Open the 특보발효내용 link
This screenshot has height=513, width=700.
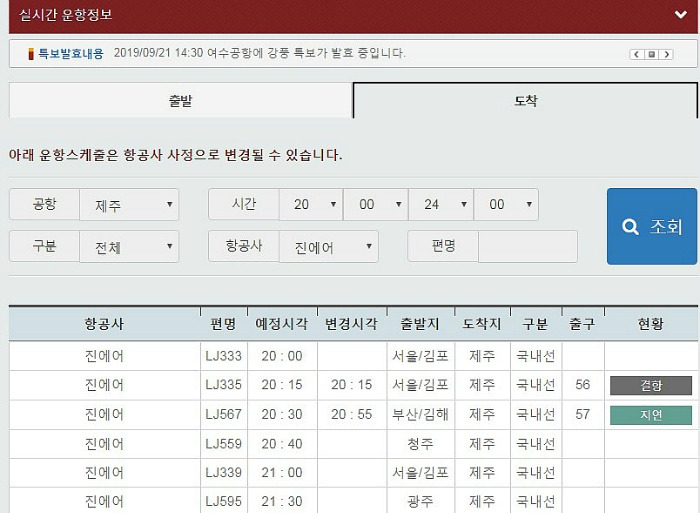coord(71,54)
